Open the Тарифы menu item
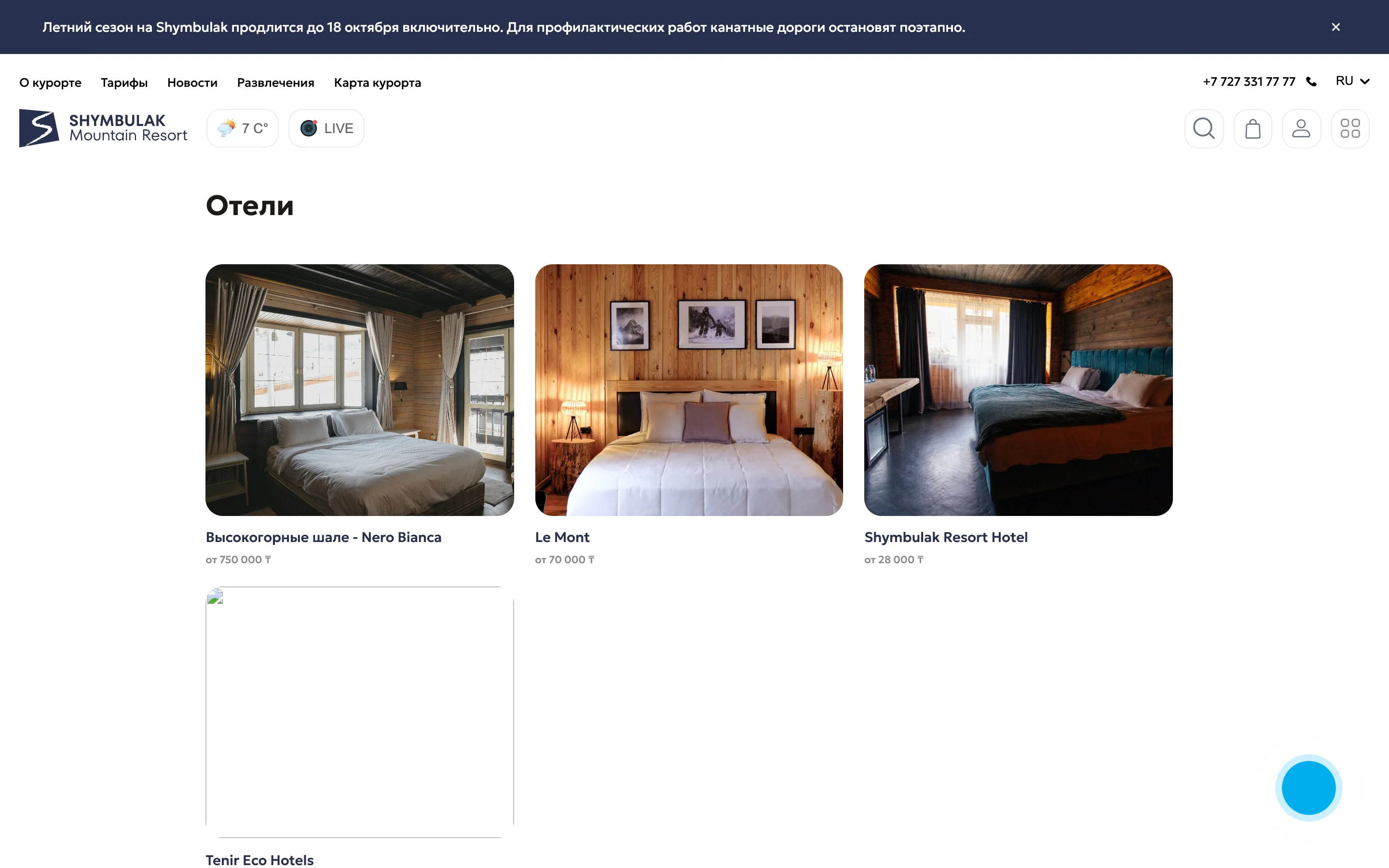This screenshot has height=868, width=1389. [x=124, y=82]
